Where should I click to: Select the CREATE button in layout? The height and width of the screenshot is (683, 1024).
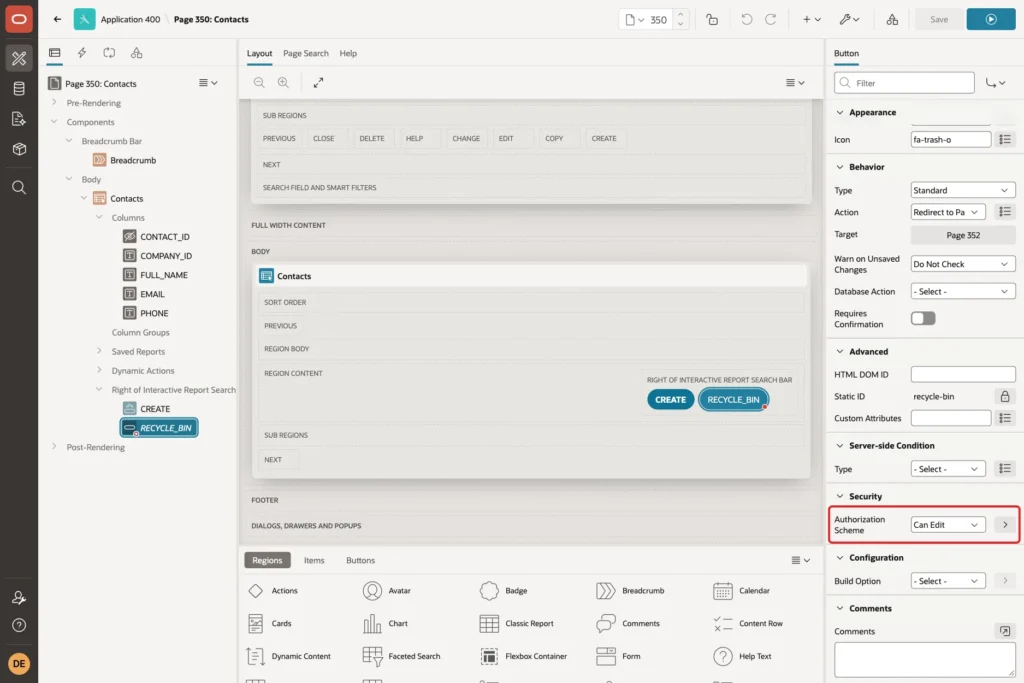click(x=671, y=400)
